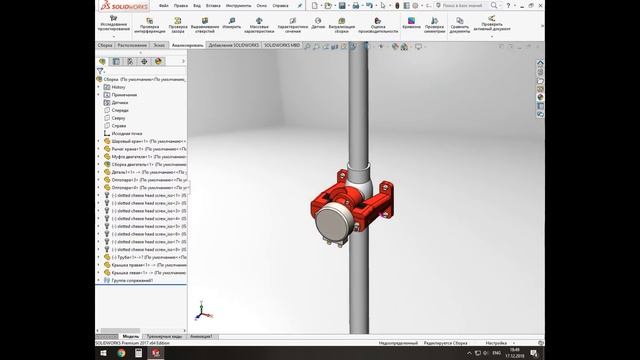Select Рычаг крана<1> component
The height and width of the screenshot is (360, 640).
pyautogui.click(x=145, y=149)
